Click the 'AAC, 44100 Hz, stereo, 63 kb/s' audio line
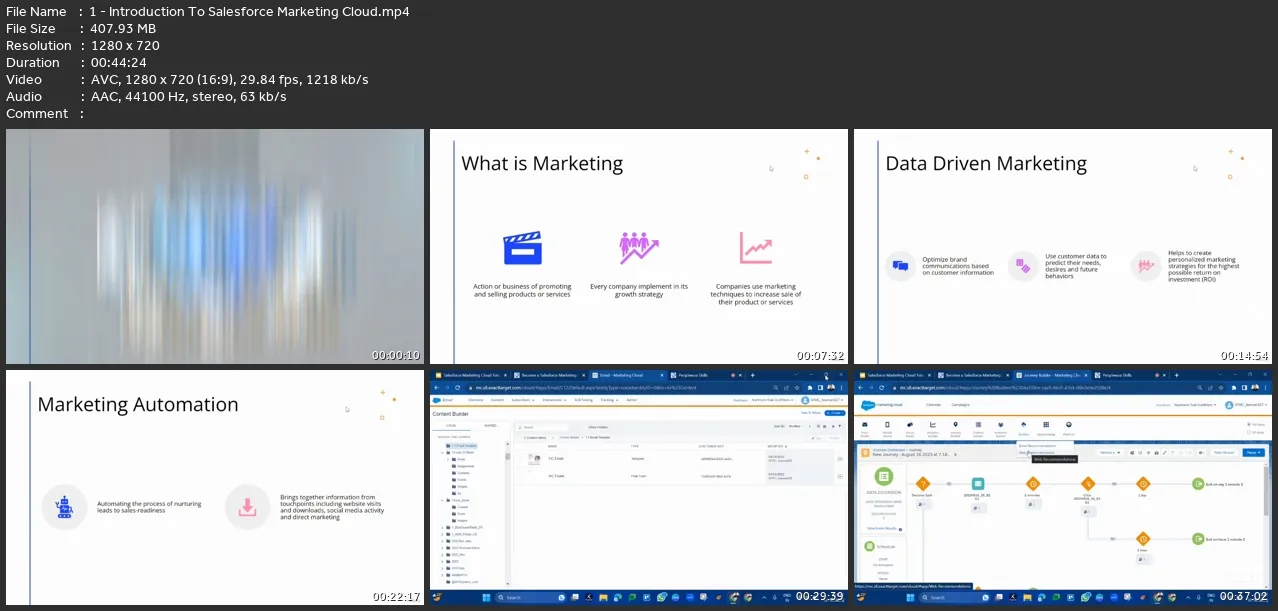The height and width of the screenshot is (611, 1278). coord(188,96)
